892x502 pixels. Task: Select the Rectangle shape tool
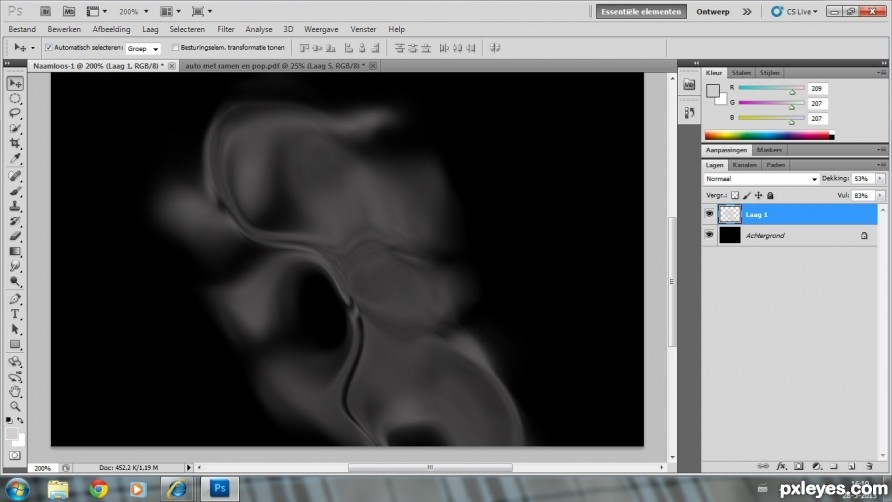click(15, 344)
